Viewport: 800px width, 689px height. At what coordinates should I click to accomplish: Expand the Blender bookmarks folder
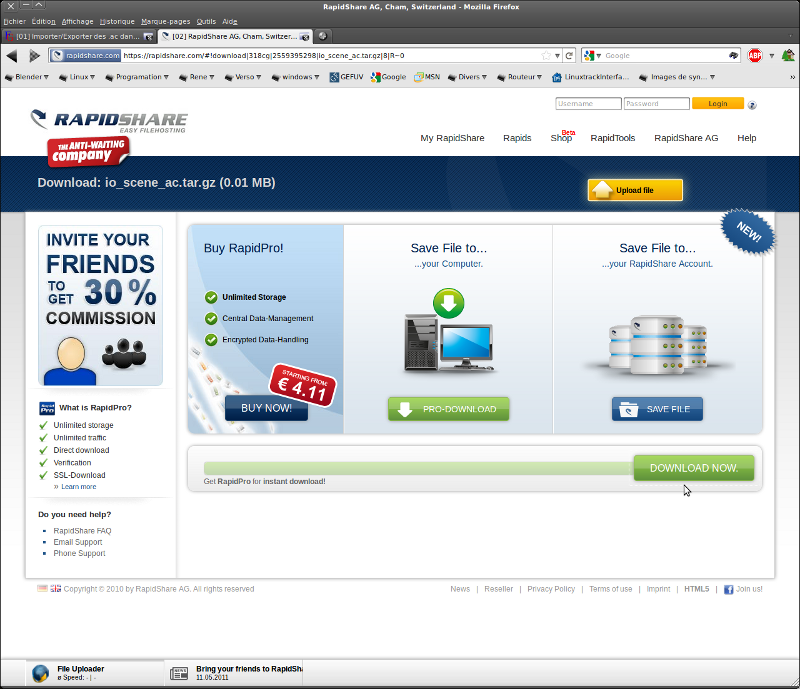coord(27,77)
